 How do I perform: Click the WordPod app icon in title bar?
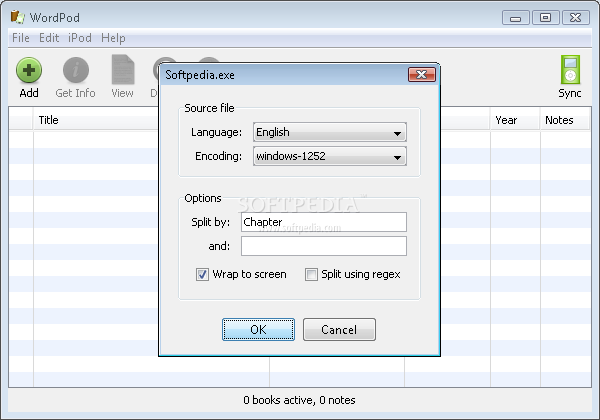coord(15,17)
